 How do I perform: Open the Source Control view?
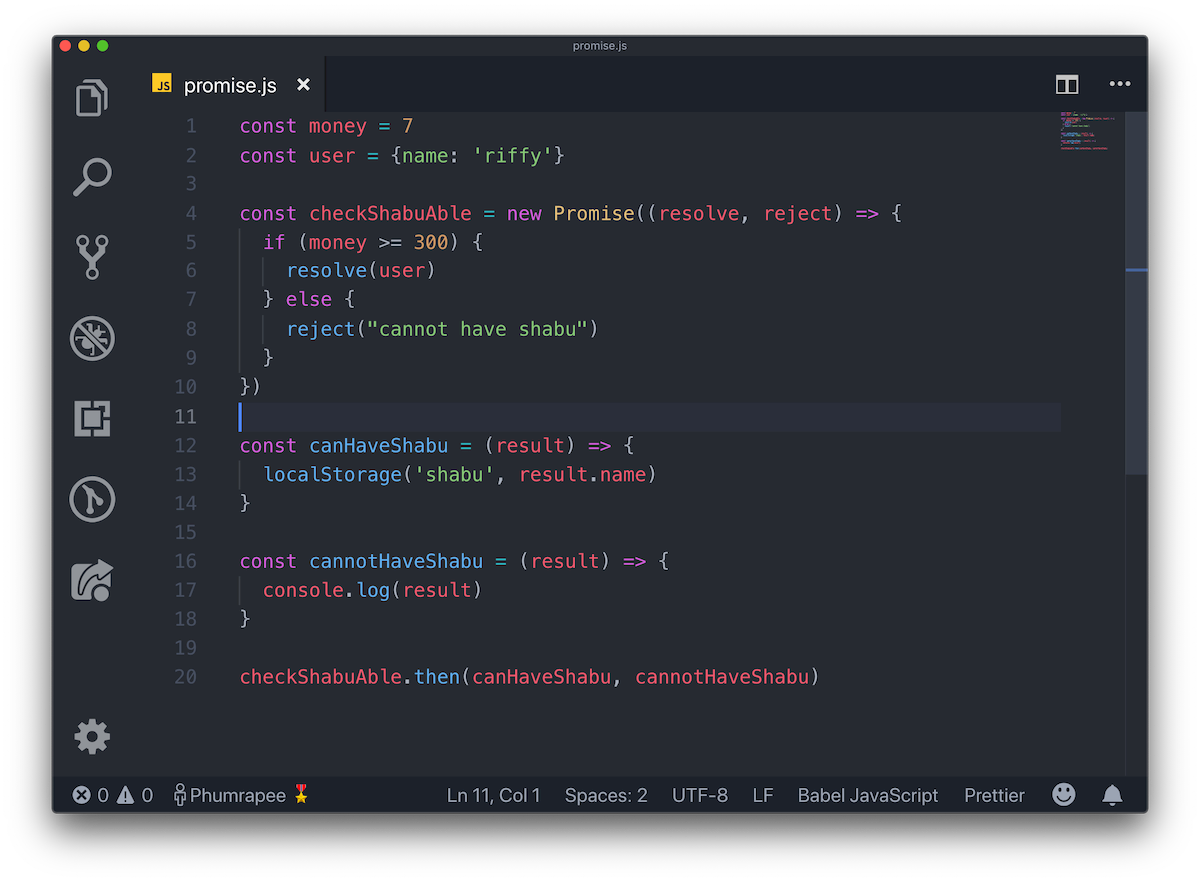(x=92, y=257)
